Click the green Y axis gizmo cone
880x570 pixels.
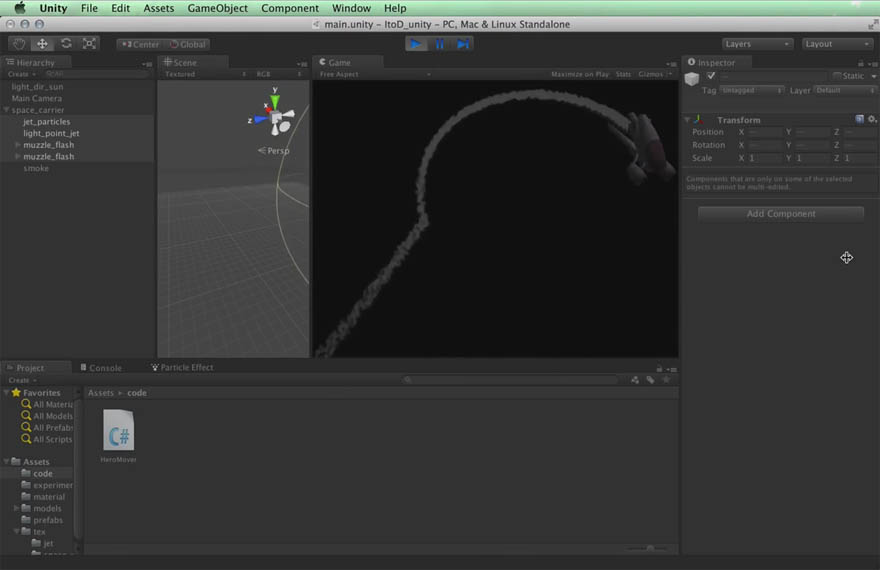click(x=275, y=100)
